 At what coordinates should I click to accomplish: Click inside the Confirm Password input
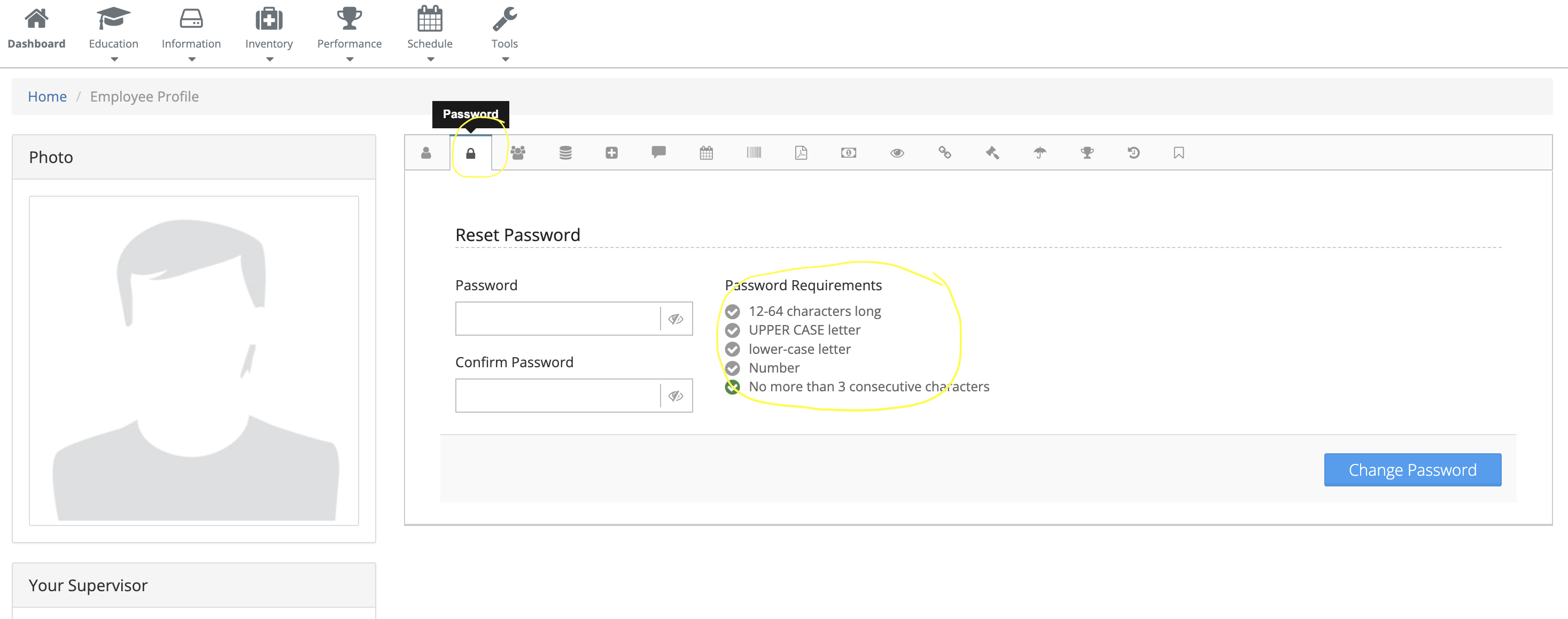[x=557, y=396]
